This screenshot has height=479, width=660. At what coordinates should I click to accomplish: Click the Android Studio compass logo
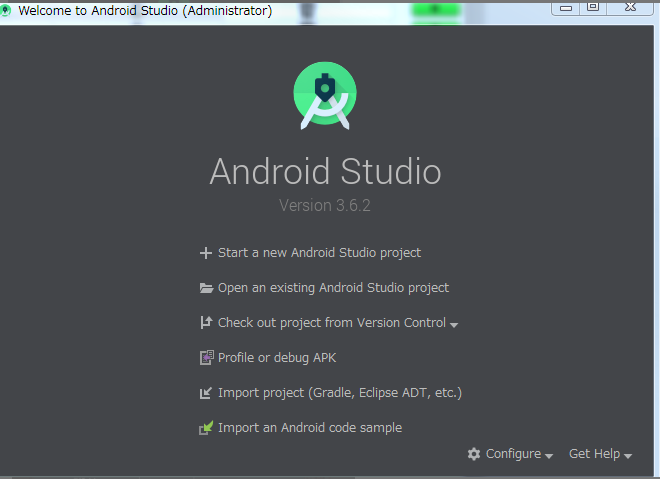point(325,95)
